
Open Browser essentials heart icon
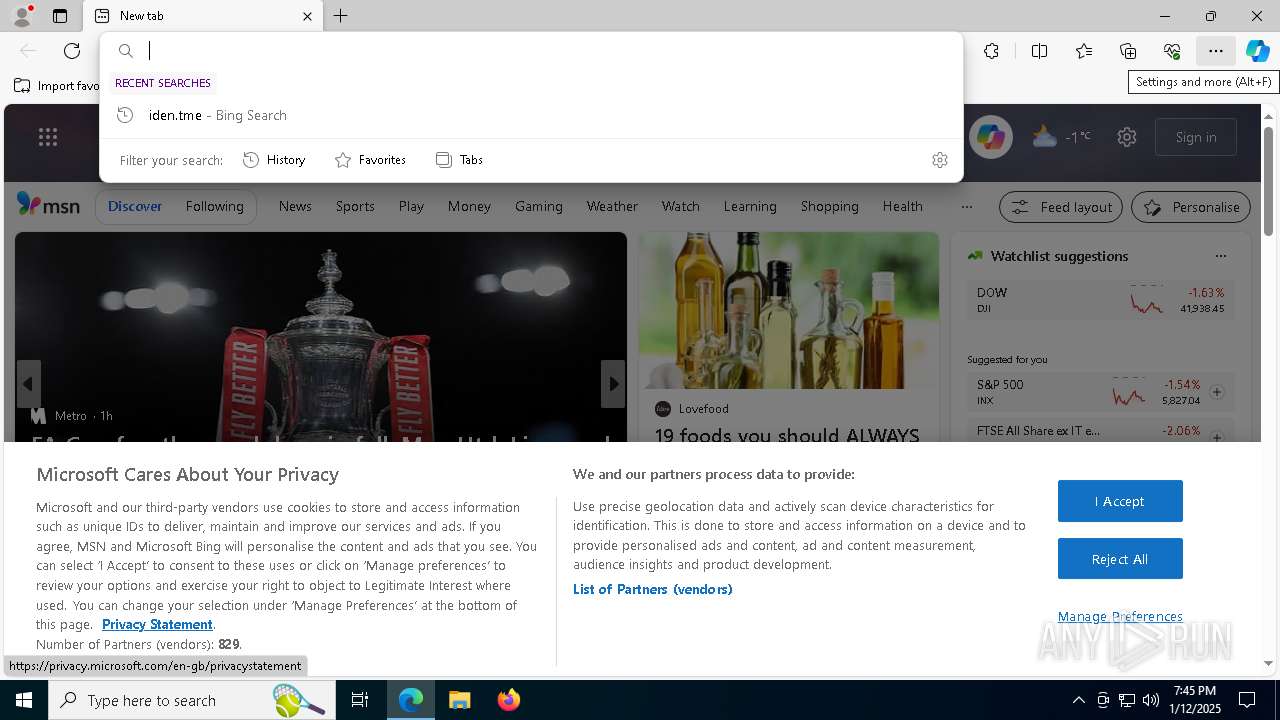[x=1172, y=51]
